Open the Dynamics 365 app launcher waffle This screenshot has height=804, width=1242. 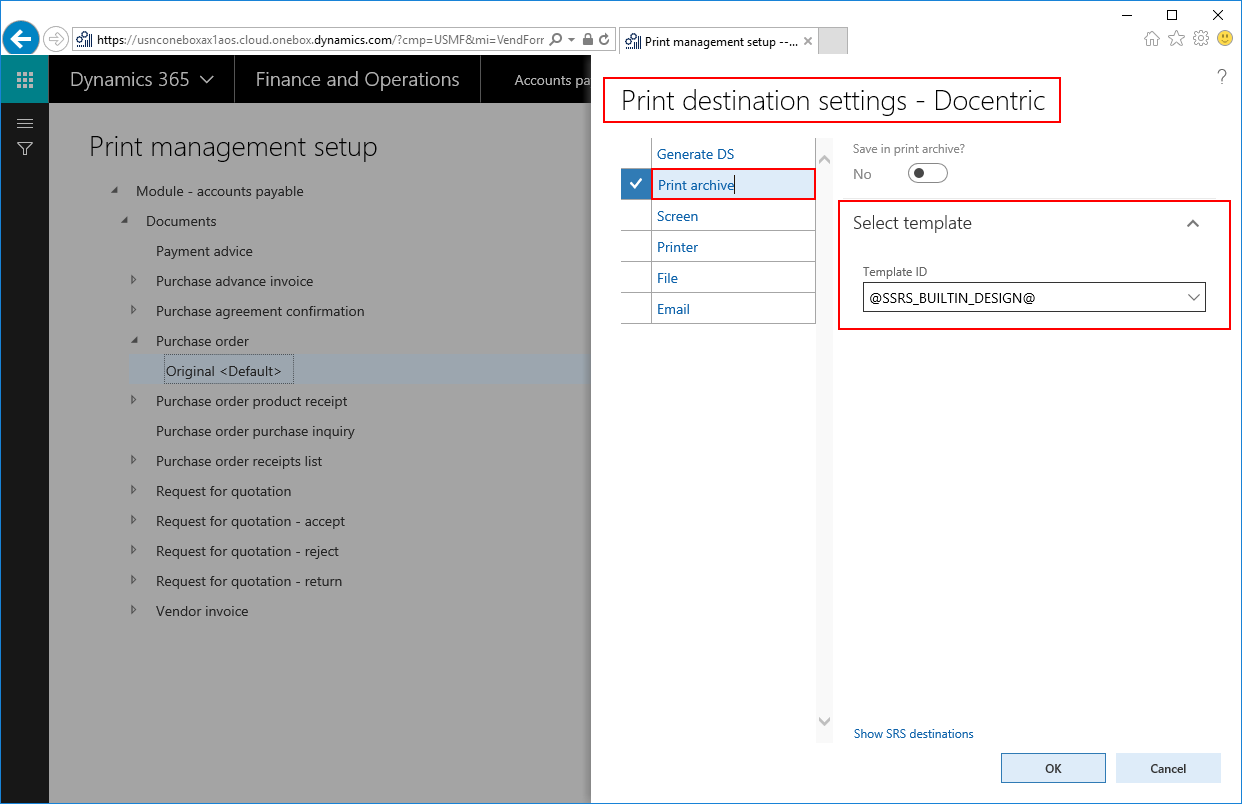coord(24,79)
